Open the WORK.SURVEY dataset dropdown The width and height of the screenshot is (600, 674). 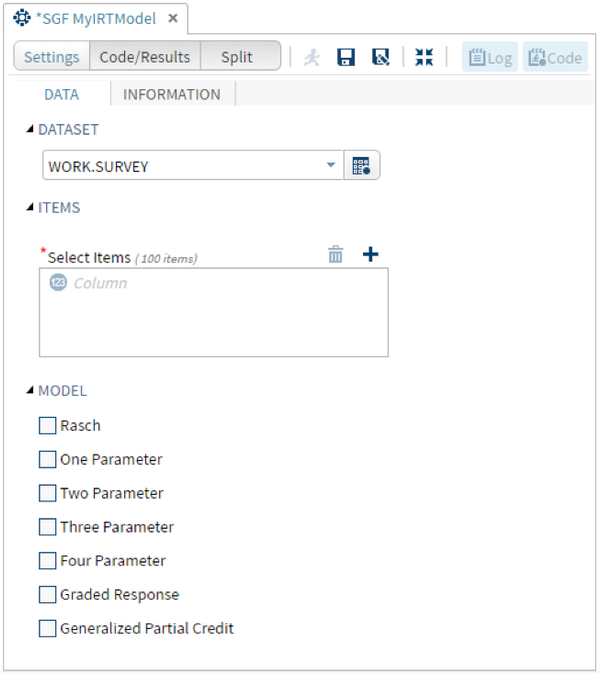331,166
